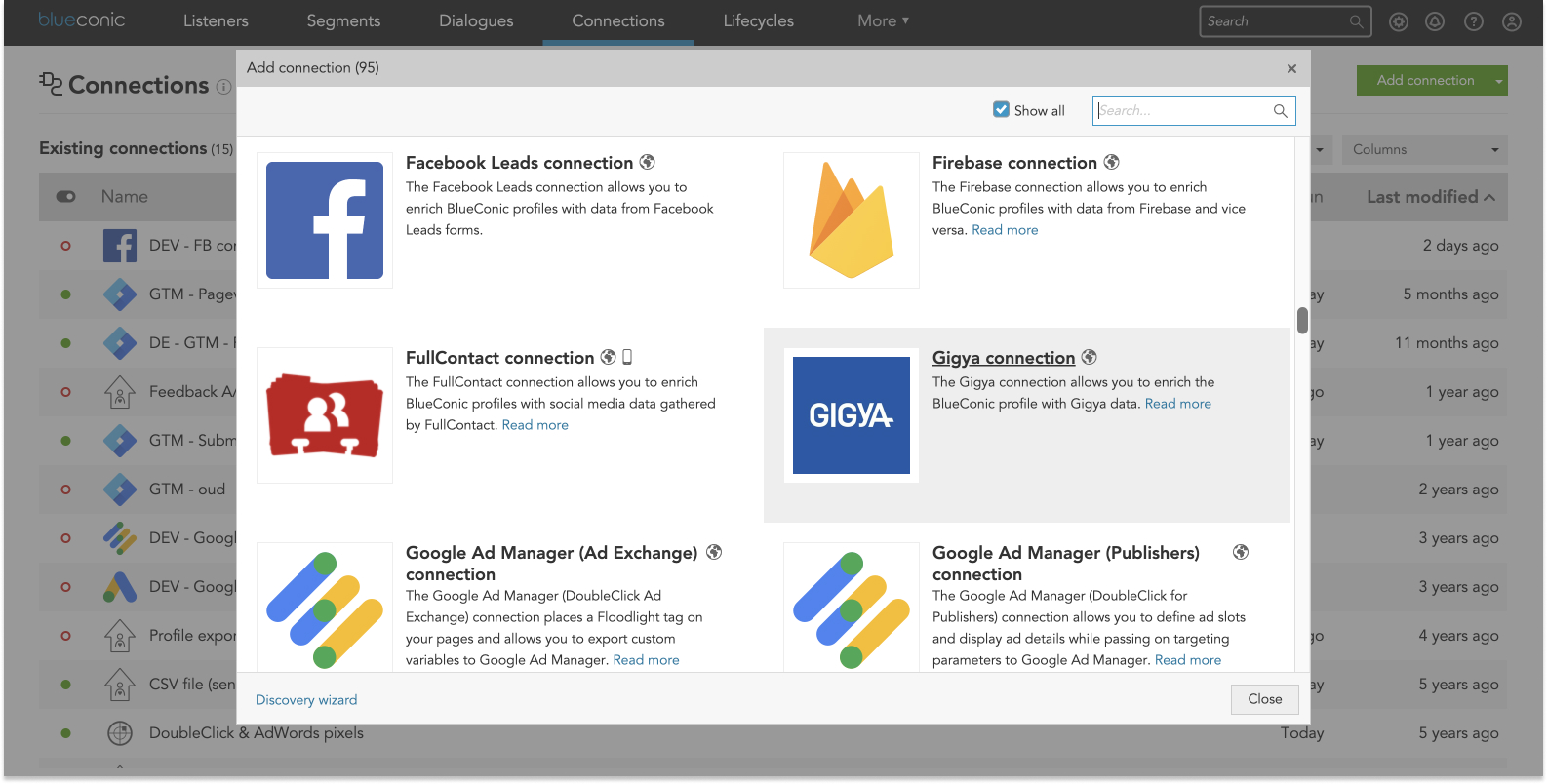Open the help question mark icon

click(x=1474, y=21)
